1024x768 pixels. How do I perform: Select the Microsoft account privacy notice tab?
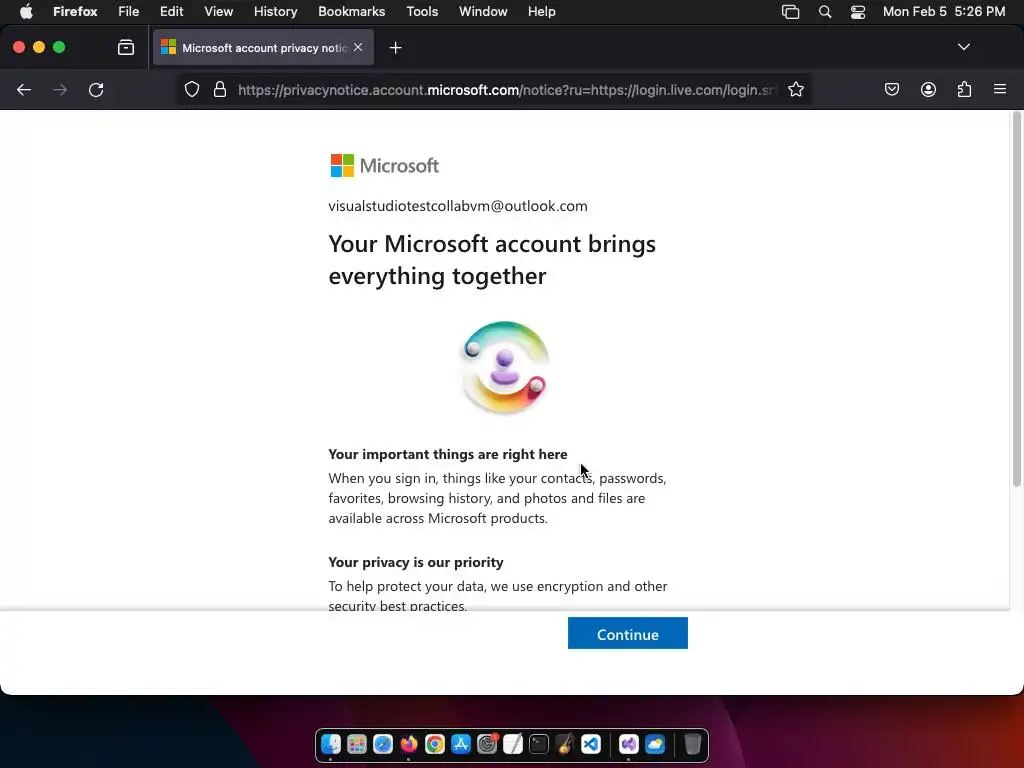point(263,47)
